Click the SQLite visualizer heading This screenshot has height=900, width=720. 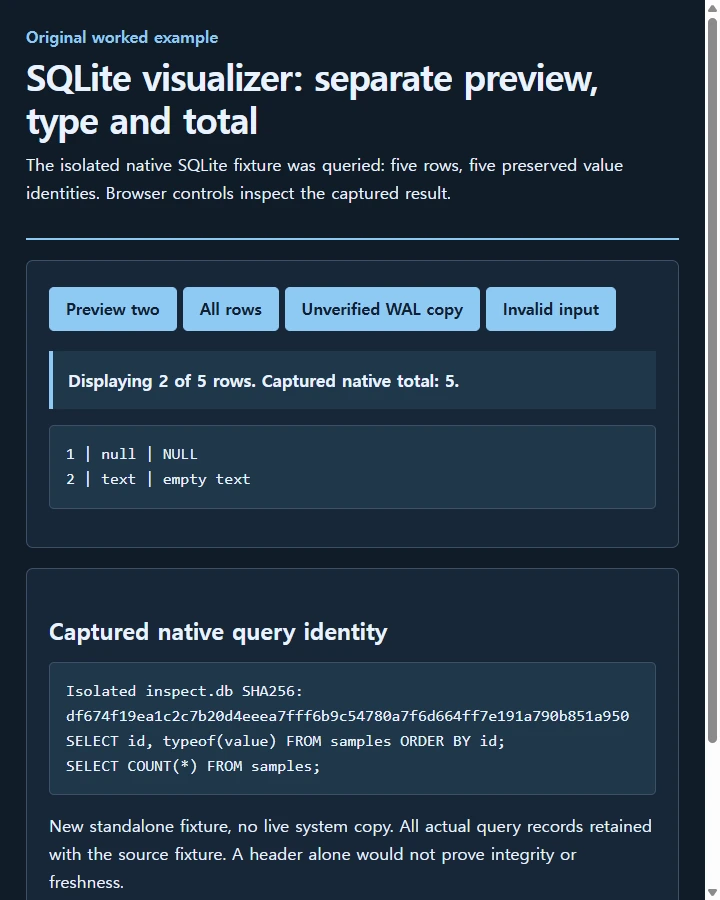coord(312,99)
